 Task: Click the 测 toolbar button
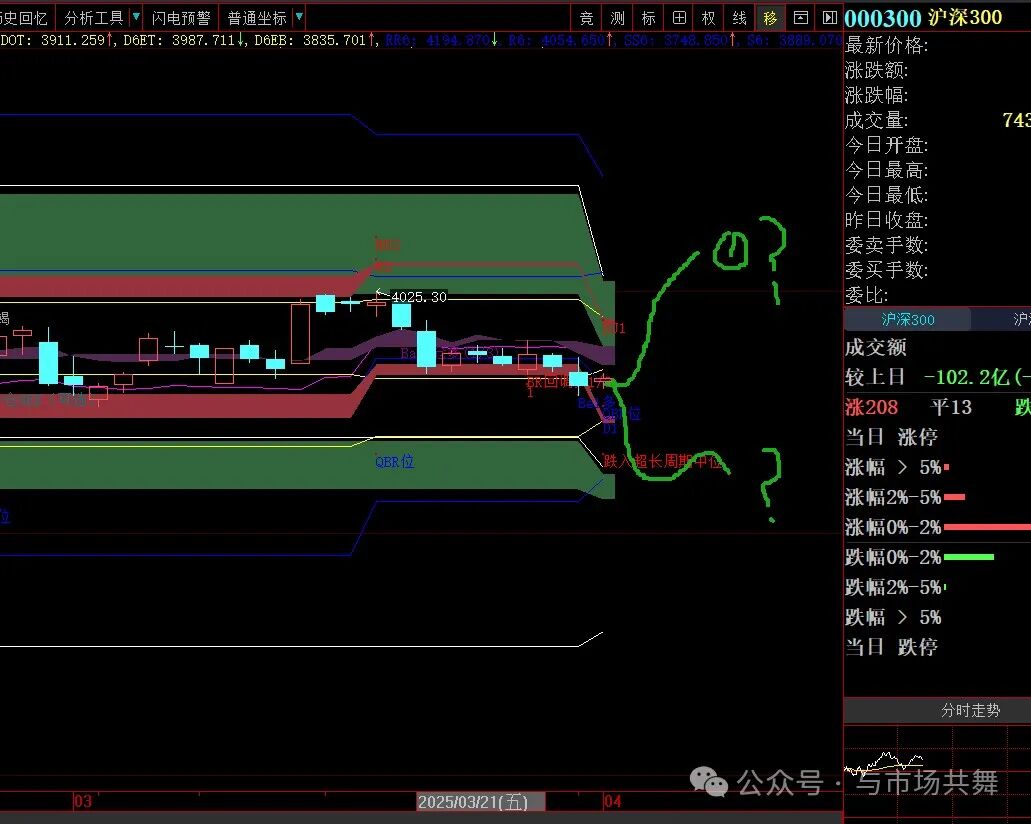click(617, 18)
